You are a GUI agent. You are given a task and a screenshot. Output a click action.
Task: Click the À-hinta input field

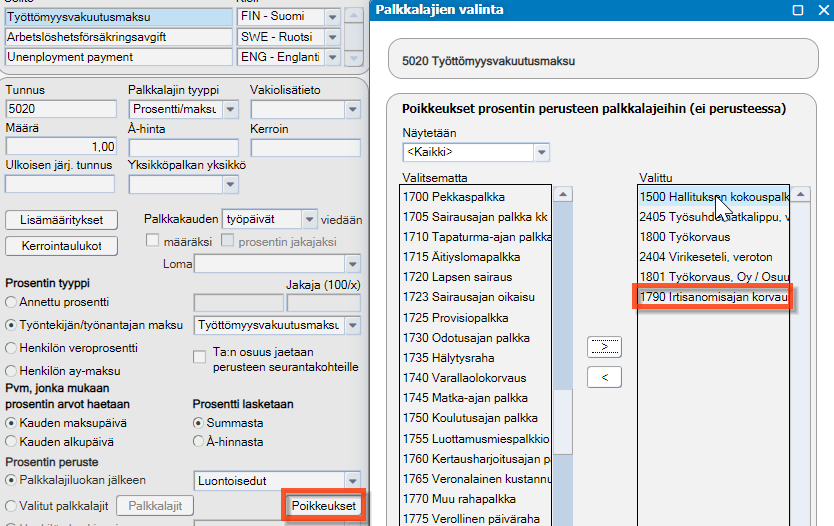184,147
